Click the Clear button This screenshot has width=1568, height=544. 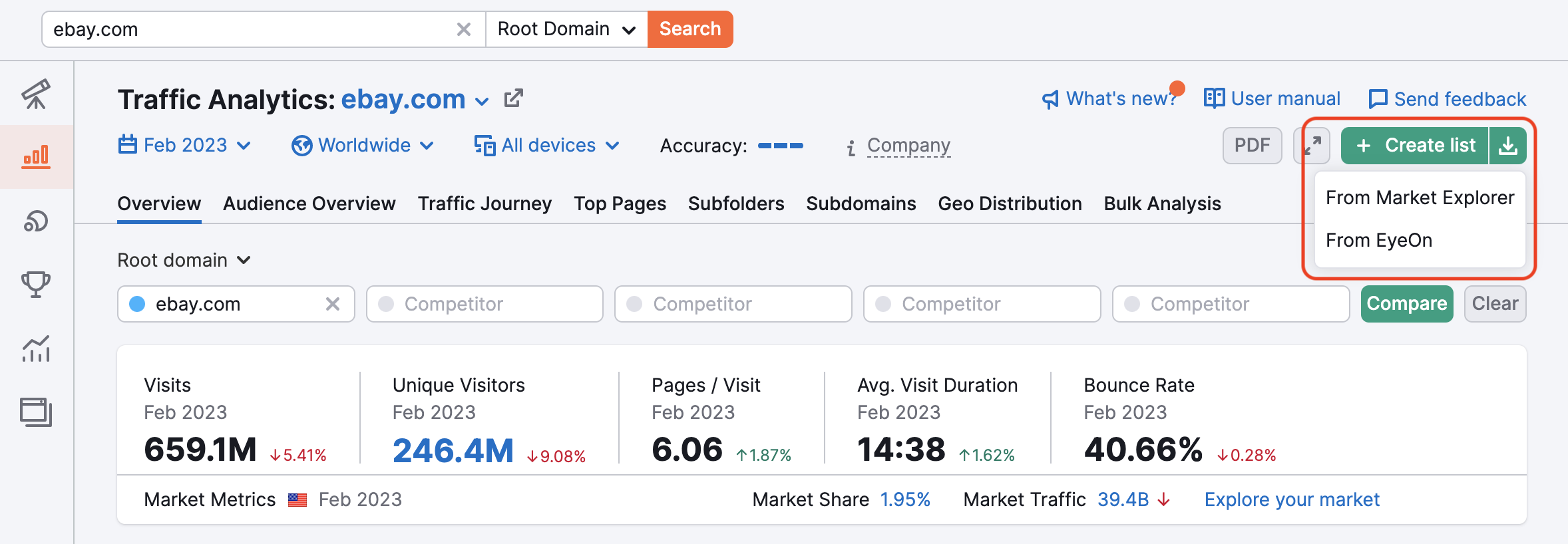point(1495,304)
